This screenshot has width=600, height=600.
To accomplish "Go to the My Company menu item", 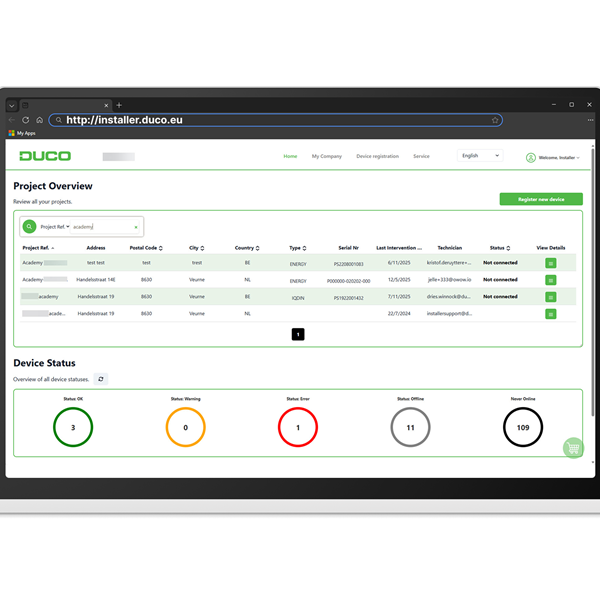I will point(326,156).
